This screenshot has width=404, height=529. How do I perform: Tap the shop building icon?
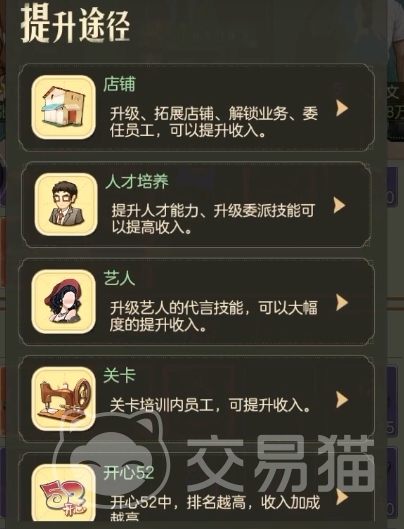coord(63,107)
